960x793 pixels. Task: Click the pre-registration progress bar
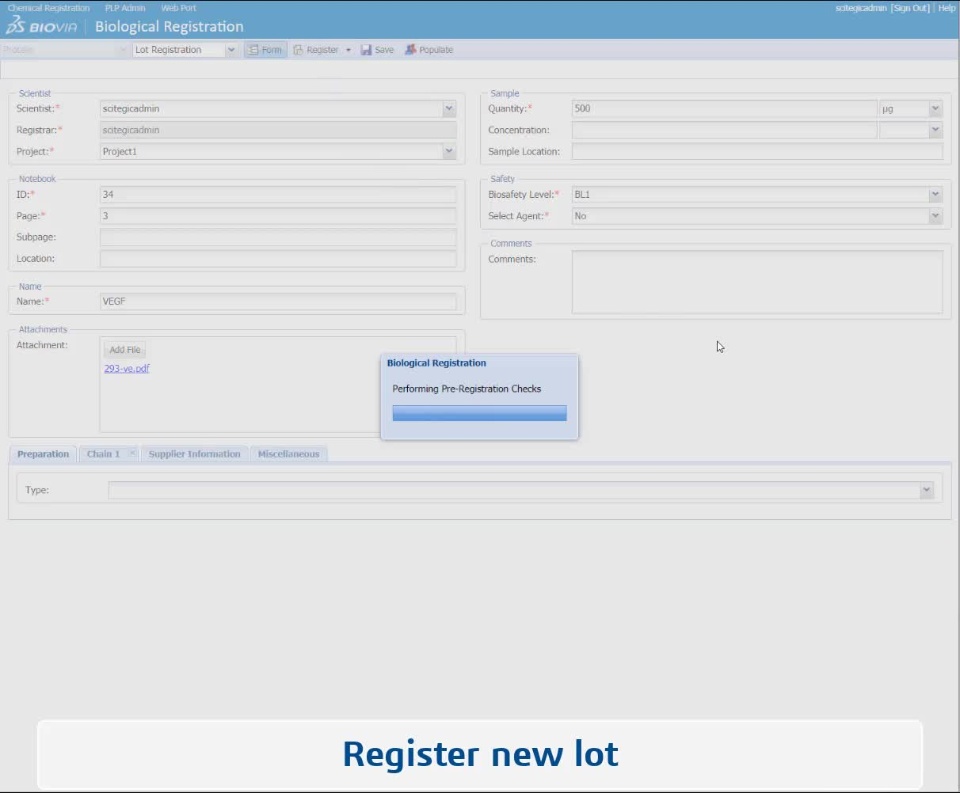tap(479, 413)
